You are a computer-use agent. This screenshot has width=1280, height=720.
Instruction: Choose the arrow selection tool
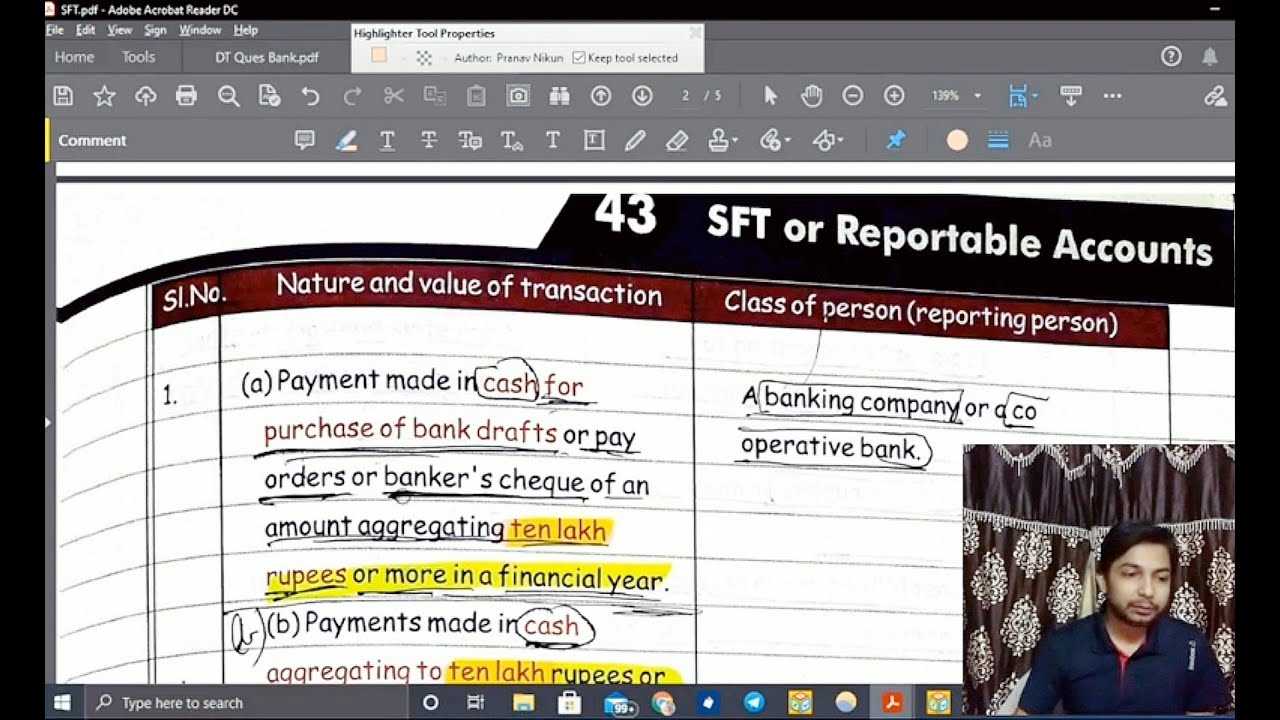pyautogui.click(x=770, y=96)
